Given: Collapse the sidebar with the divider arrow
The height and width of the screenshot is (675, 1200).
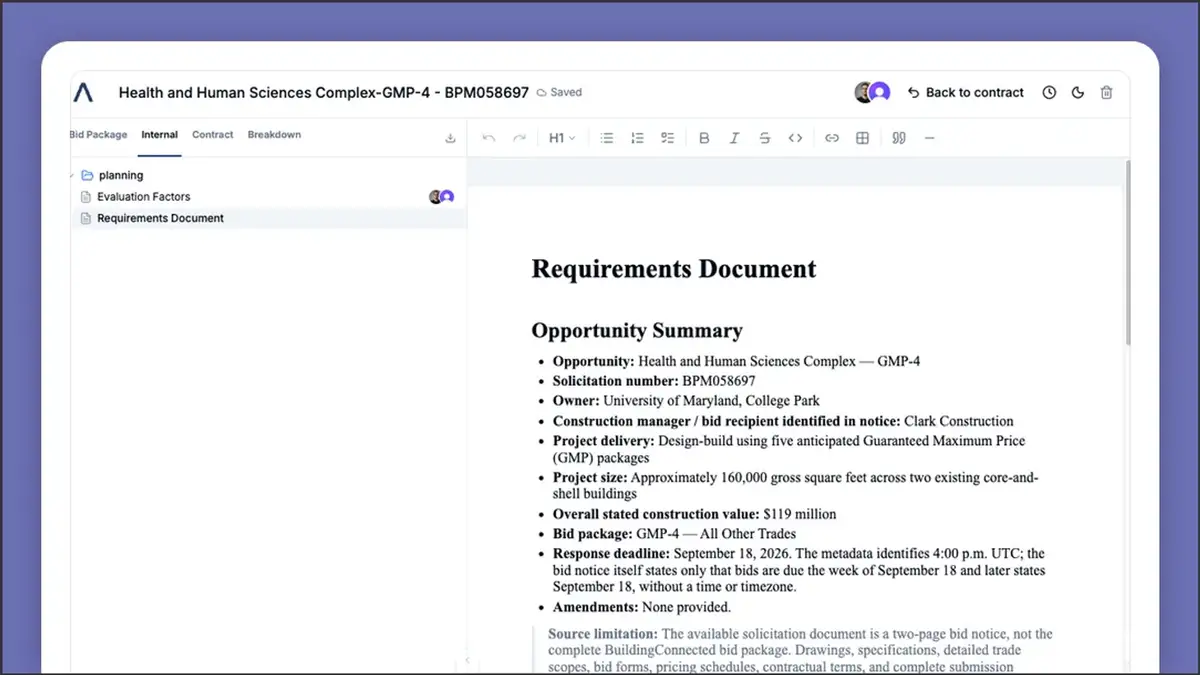Looking at the screenshot, I should point(467,660).
